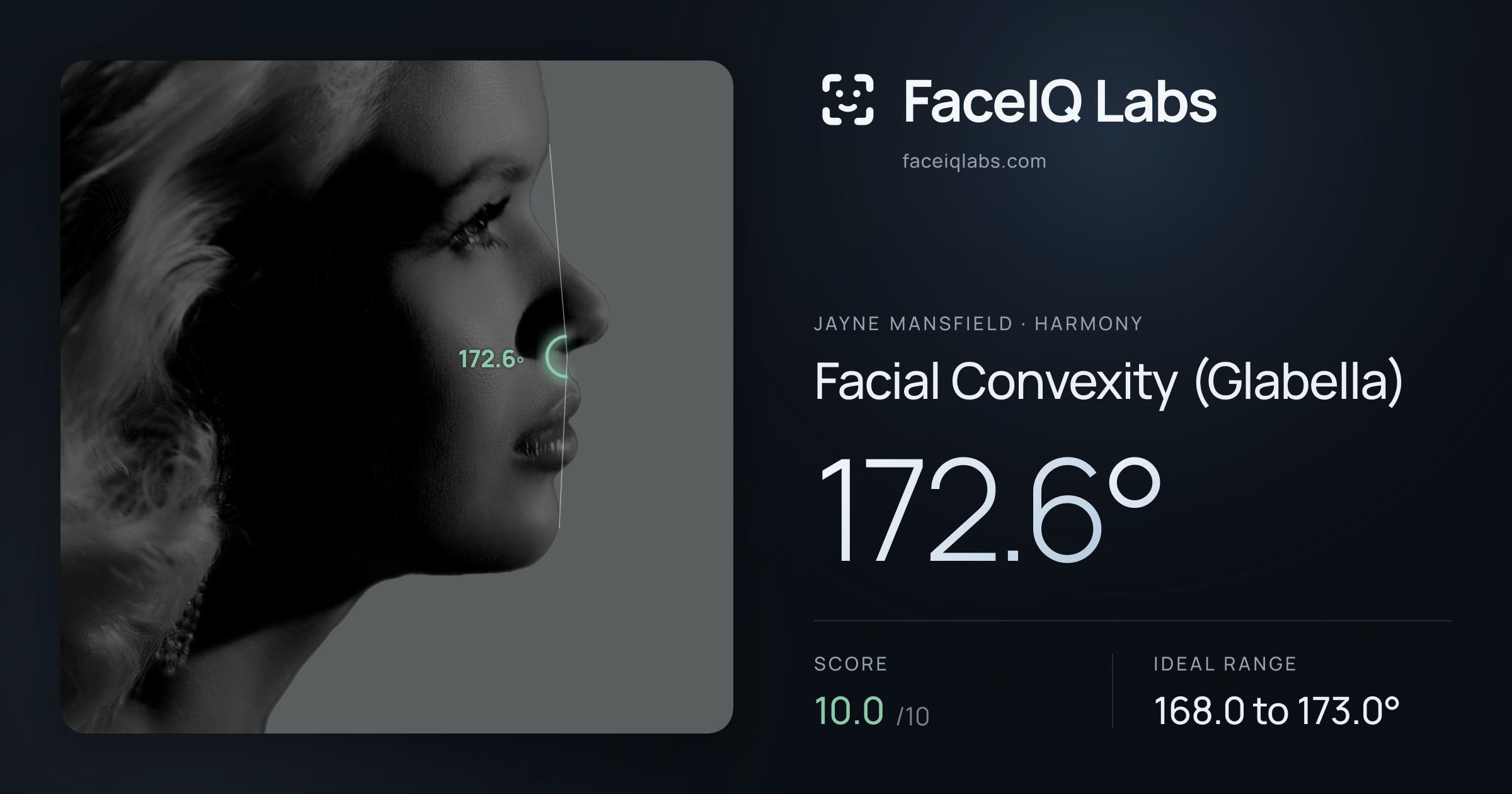Click the FaceIQ Labs face-scan logo icon
Viewport: 1512px width, 794px height.
[x=847, y=100]
